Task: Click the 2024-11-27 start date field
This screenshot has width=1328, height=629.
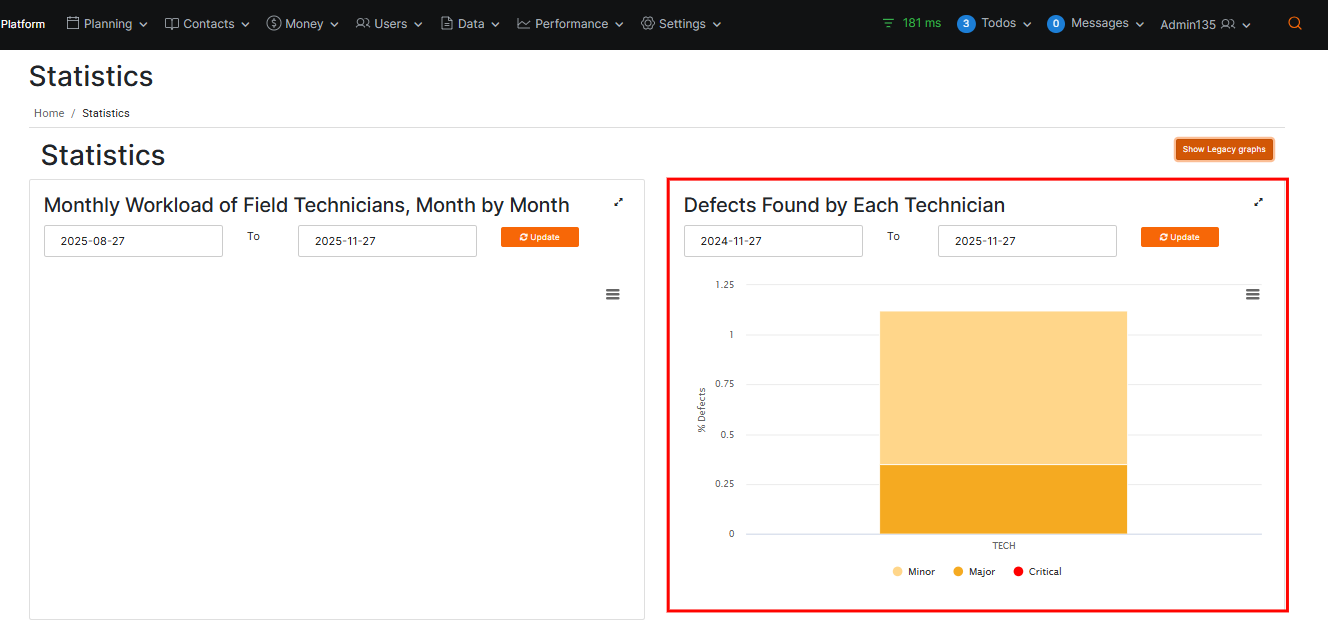Action: [x=773, y=241]
